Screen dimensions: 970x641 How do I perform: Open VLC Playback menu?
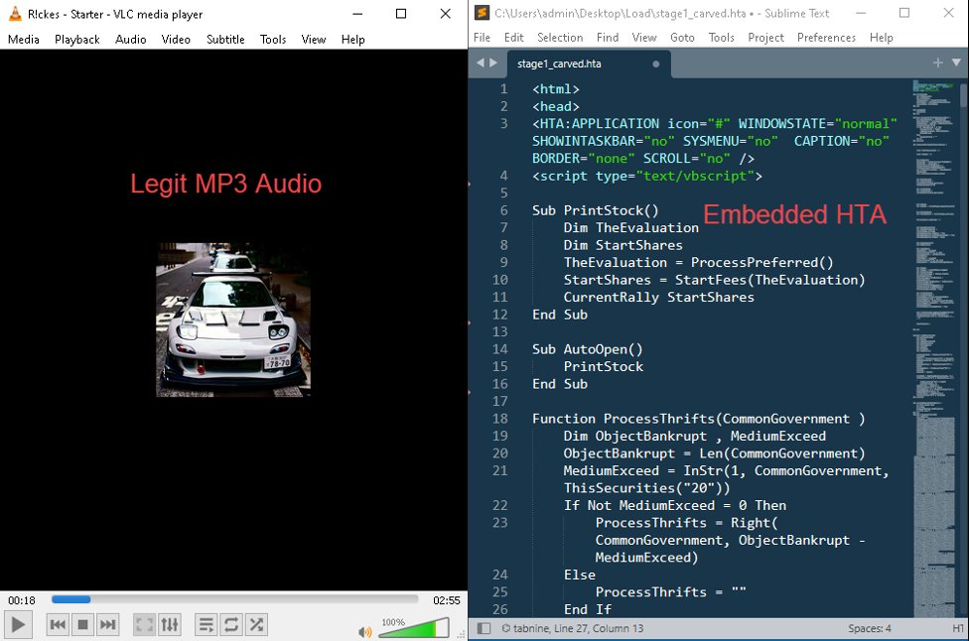[x=77, y=39]
